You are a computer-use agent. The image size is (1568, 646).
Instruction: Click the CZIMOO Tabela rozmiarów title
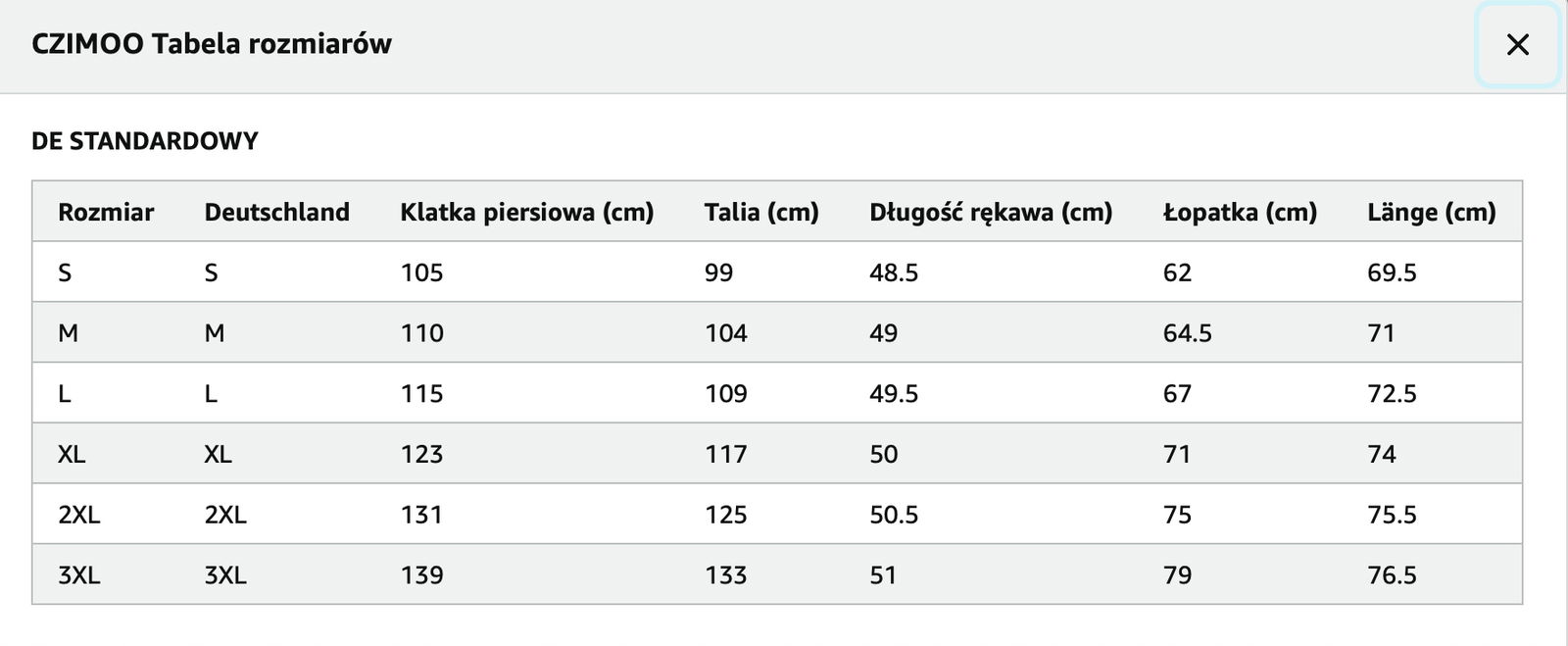[212, 44]
